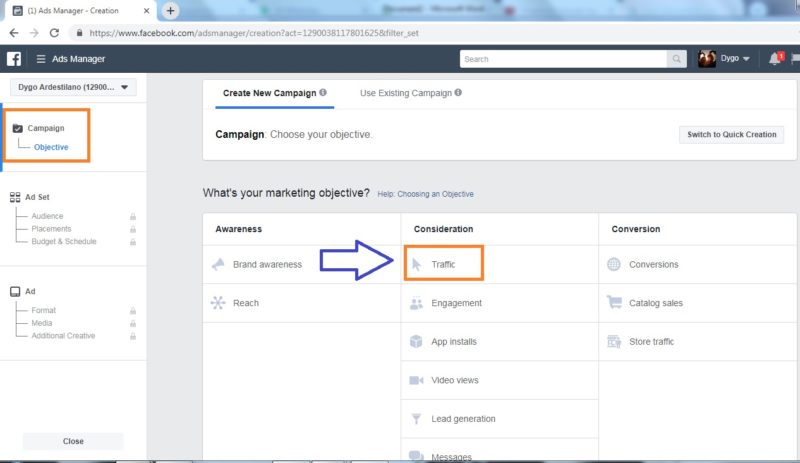The image size is (800, 463).
Task: Expand the Dygo Ardestilano account selector
Action: point(73,87)
